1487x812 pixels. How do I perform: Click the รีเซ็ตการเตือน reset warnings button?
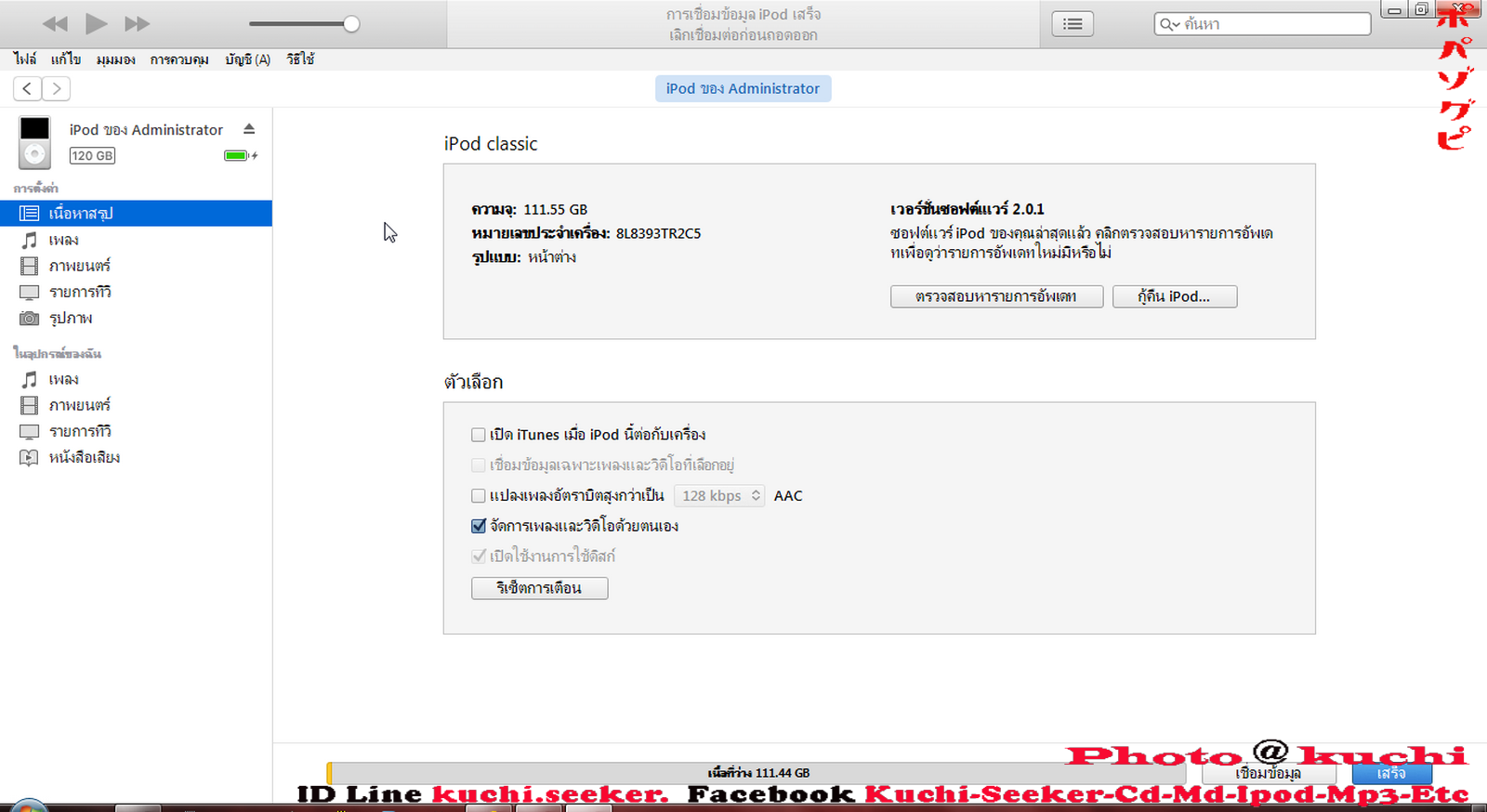539,588
